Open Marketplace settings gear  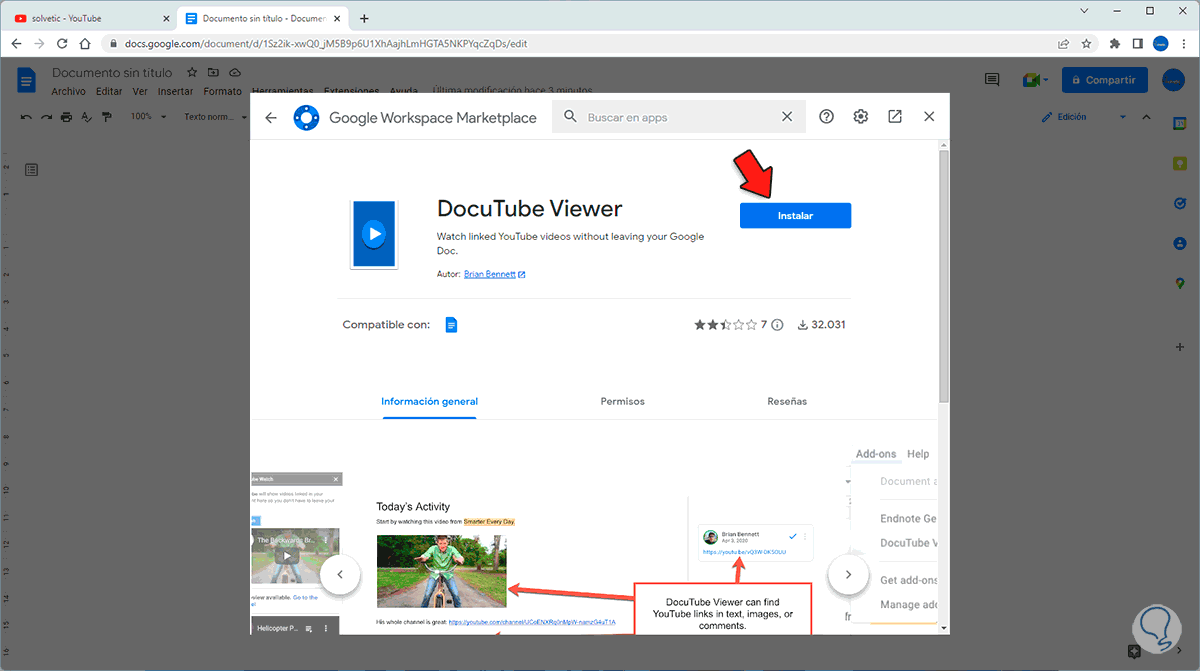860,117
